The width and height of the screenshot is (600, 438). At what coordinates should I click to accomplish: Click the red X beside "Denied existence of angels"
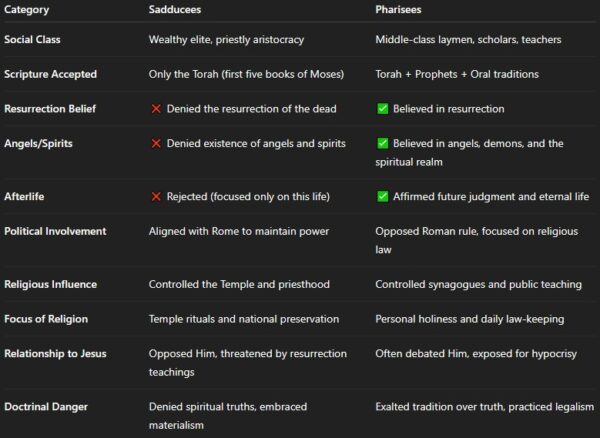coord(155,144)
